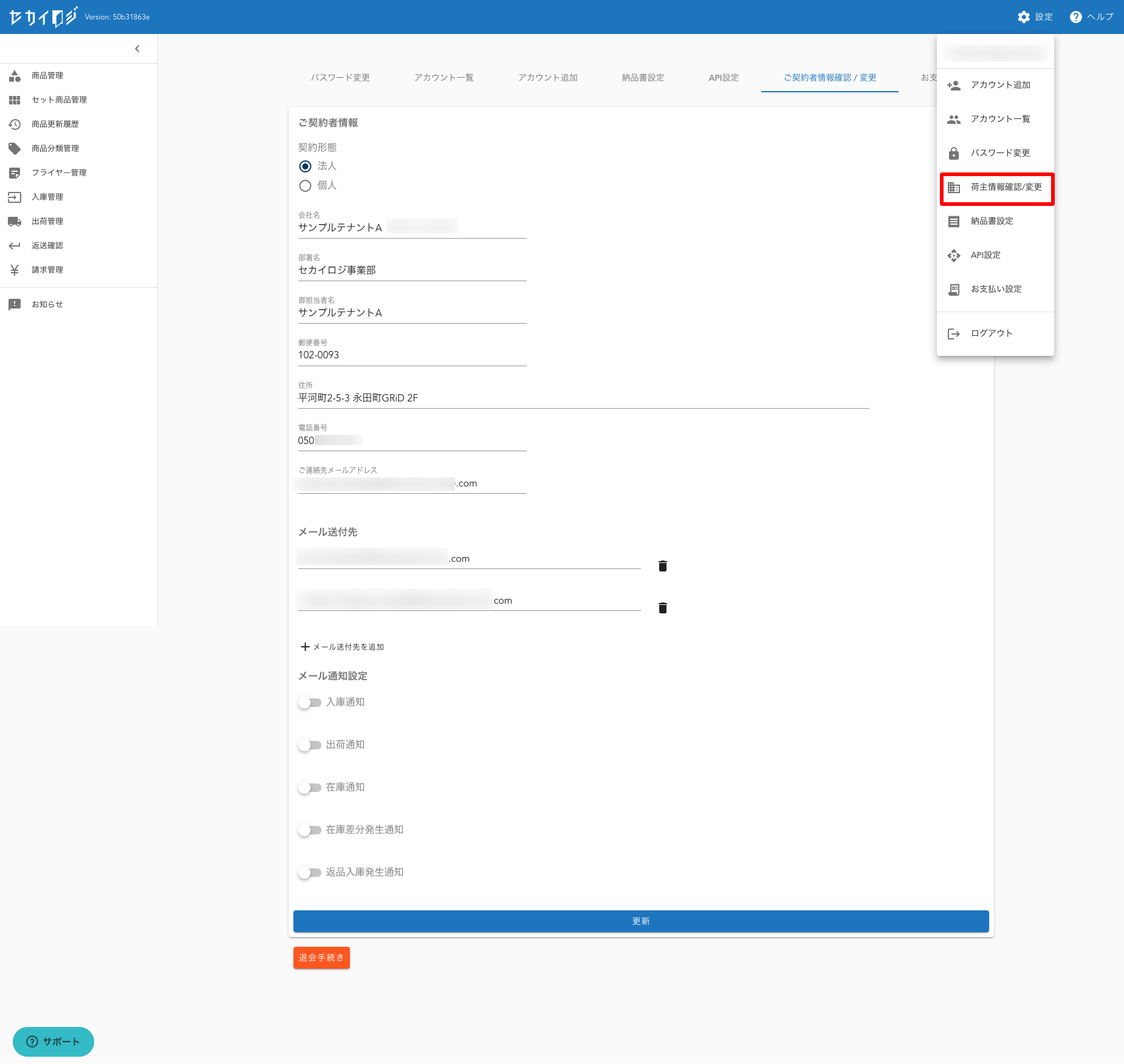
Task: Switch to the 納品書設定 tab
Action: [643, 78]
